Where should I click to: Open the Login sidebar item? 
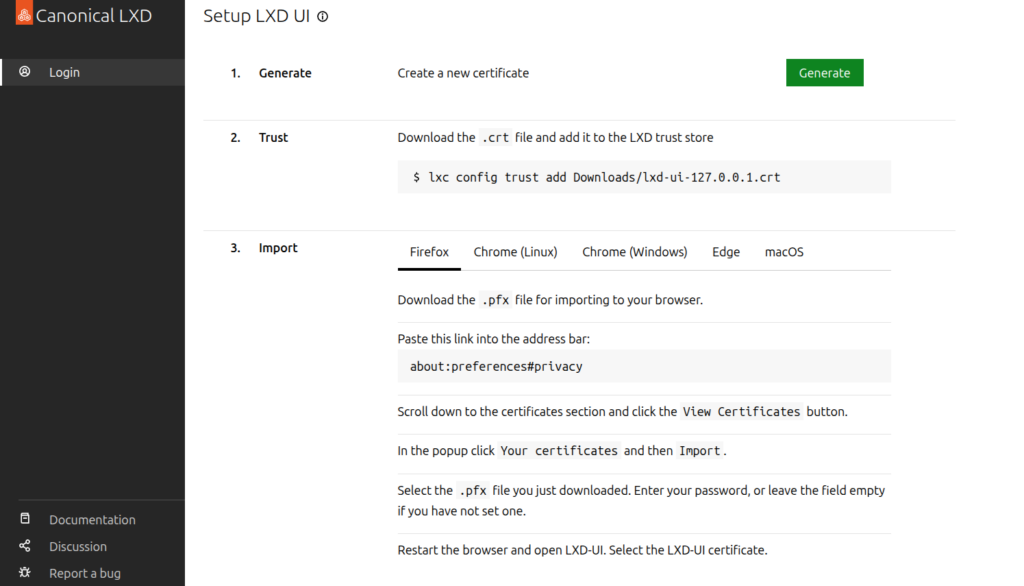pos(65,72)
